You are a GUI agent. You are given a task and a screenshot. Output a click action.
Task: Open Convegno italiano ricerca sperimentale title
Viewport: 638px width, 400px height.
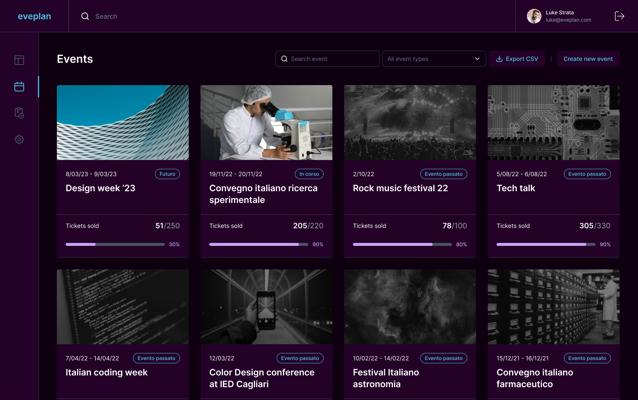pos(263,194)
